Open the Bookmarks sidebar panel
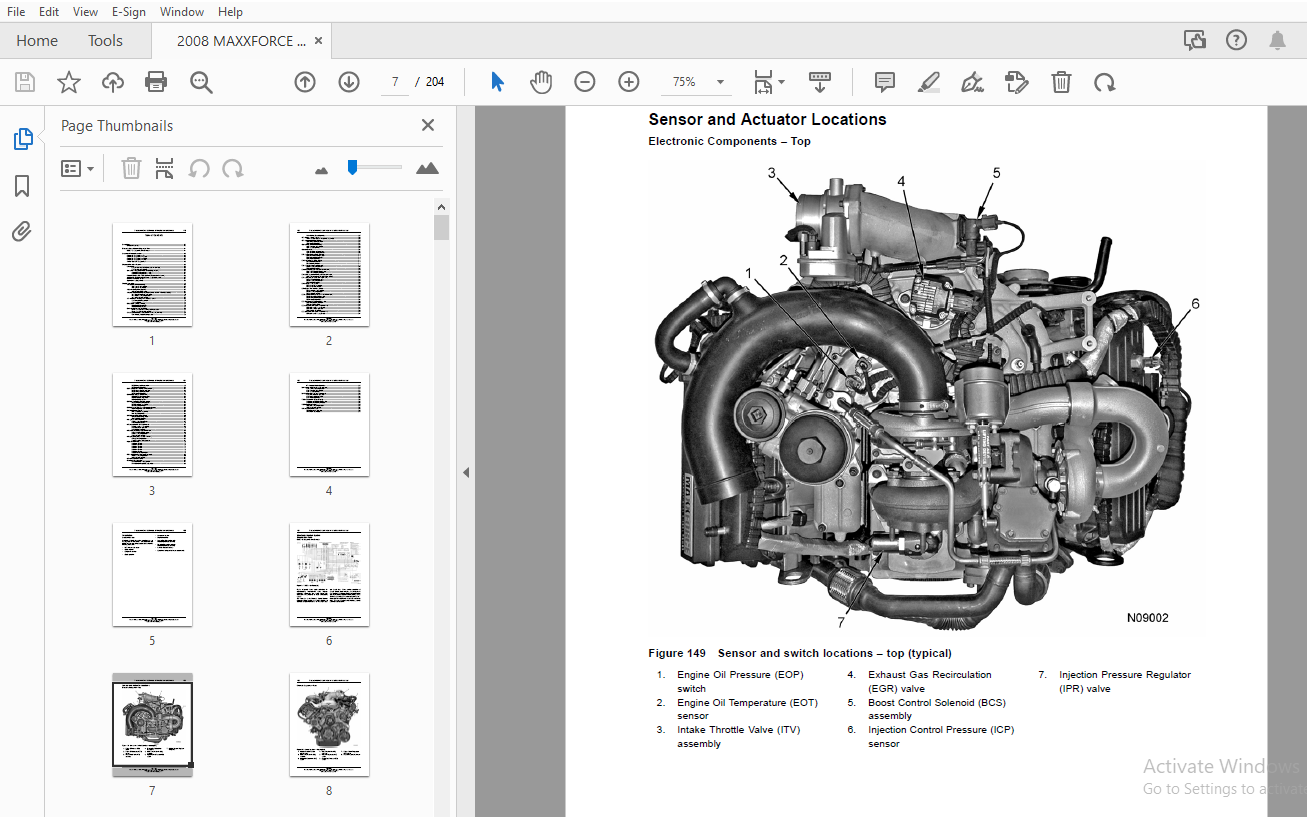Image resolution: width=1307 pixels, height=817 pixels. coord(22,186)
